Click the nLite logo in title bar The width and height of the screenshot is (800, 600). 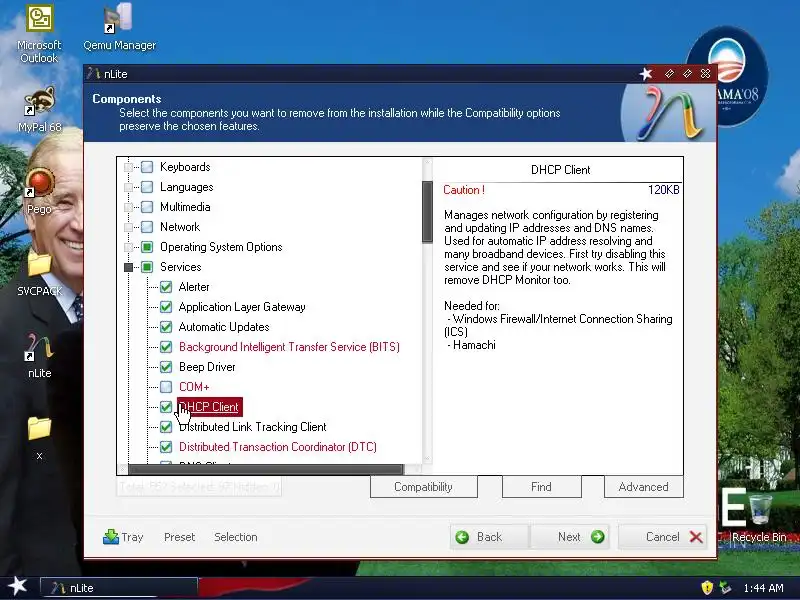click(x=93, y=73)
